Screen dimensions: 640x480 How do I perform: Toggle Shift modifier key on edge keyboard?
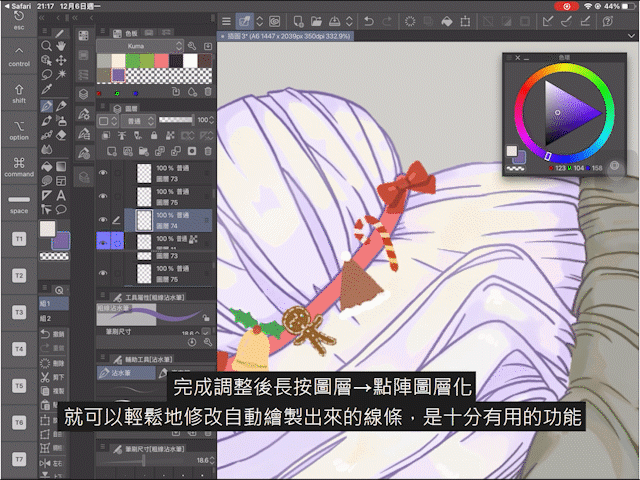coord(19,93)
